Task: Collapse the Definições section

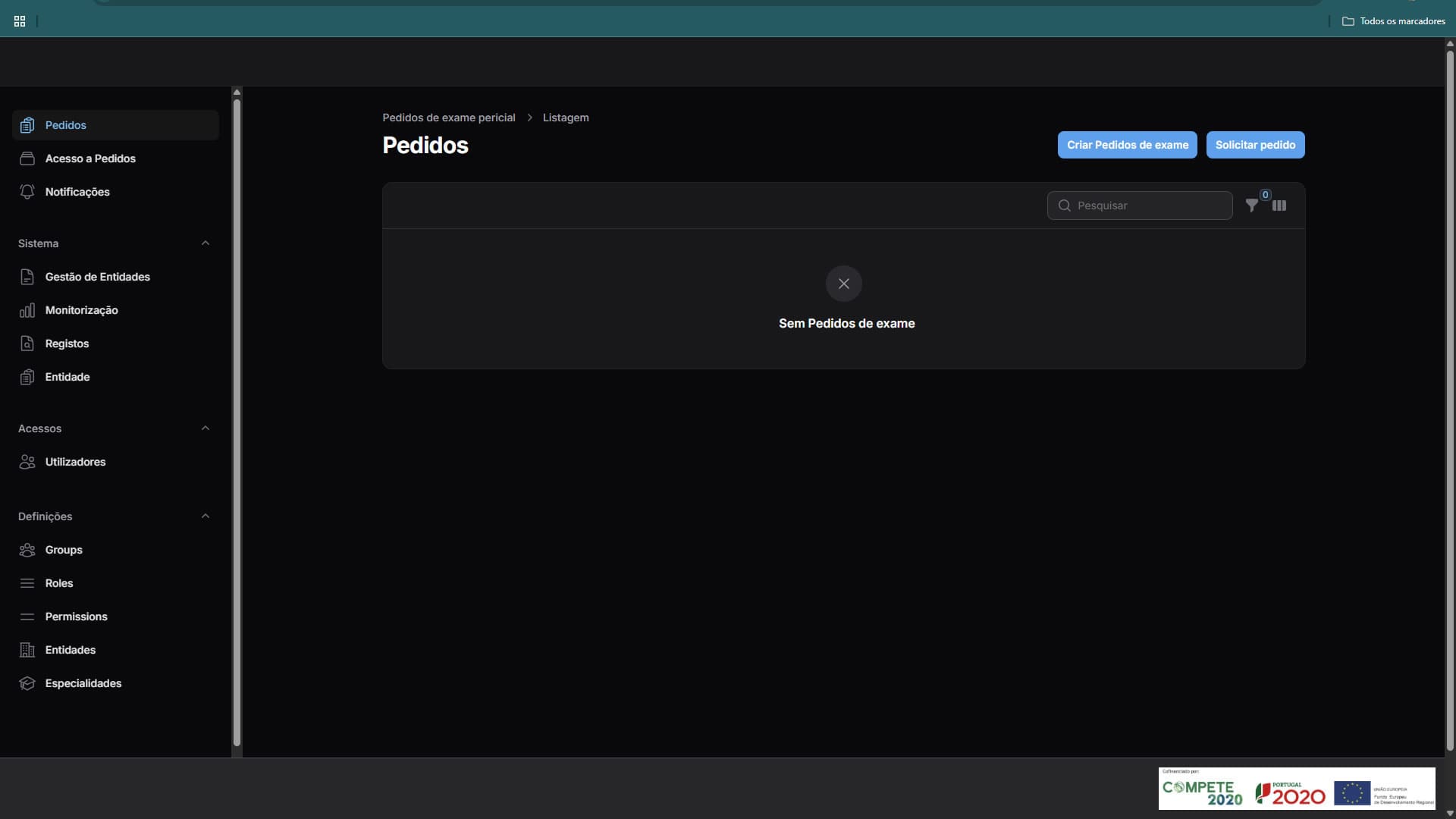Action: (x=206, y=516)
